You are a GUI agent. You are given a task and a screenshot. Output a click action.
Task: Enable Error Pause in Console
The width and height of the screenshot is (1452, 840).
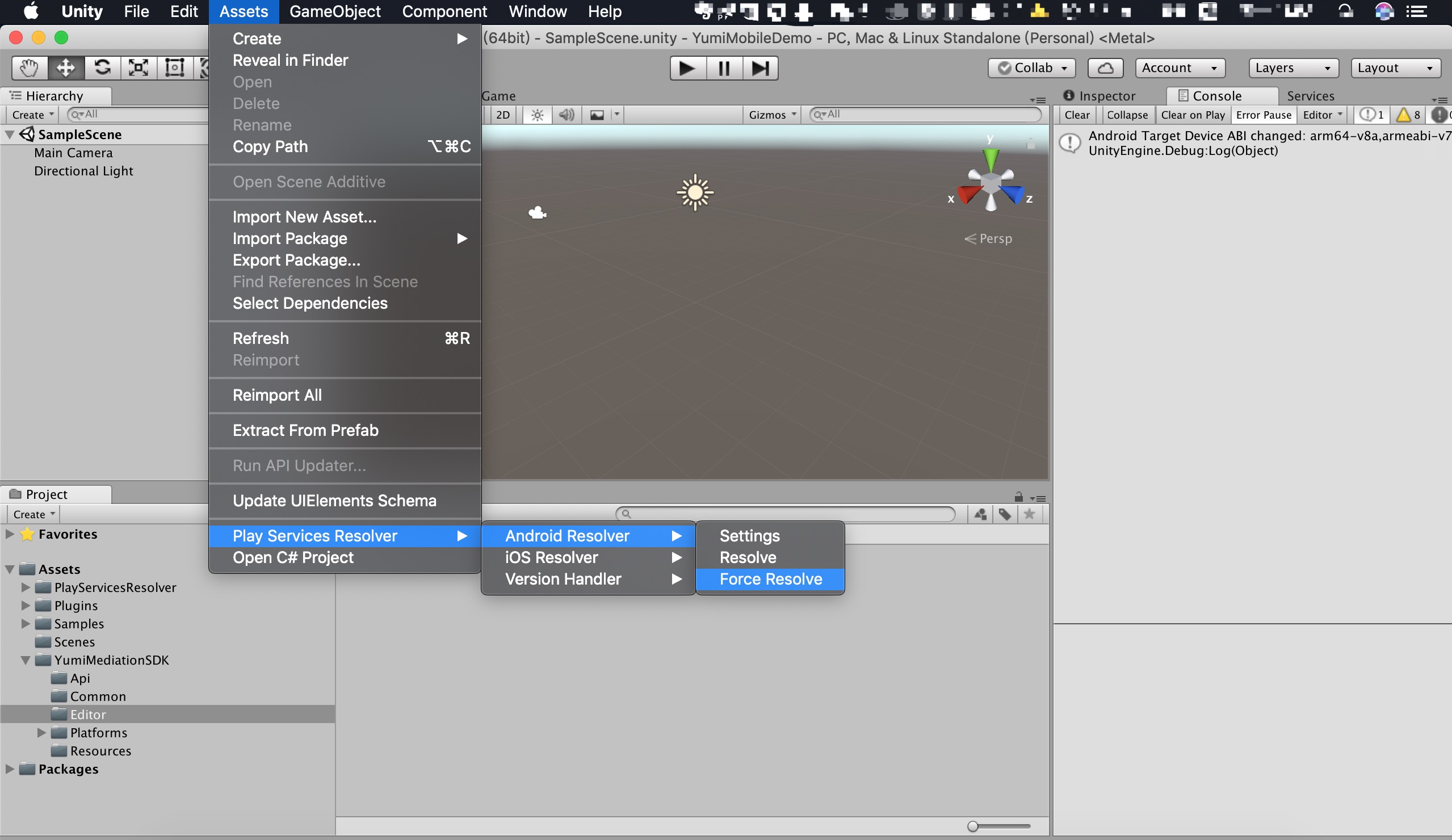point(1263,115)
